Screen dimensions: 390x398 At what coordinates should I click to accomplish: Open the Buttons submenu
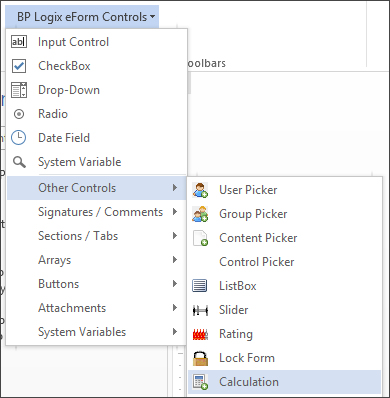[x=96, y=284]
